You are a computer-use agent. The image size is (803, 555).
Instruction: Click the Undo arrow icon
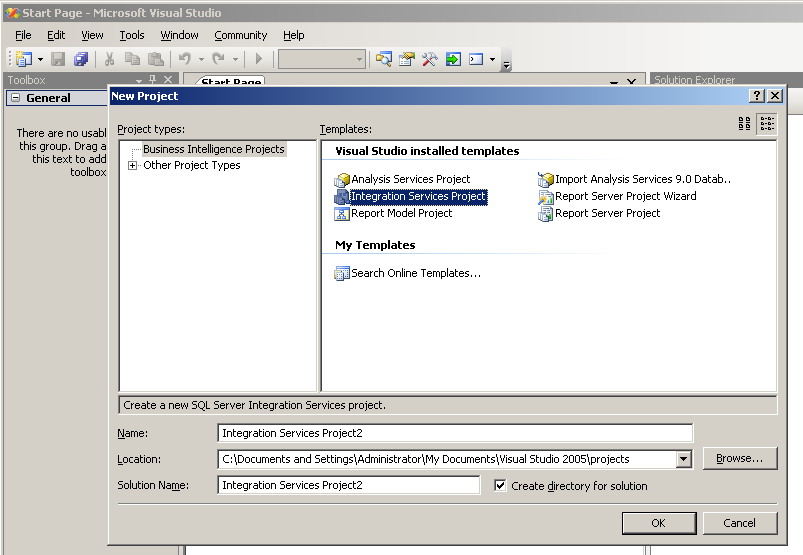pos(185,59)
